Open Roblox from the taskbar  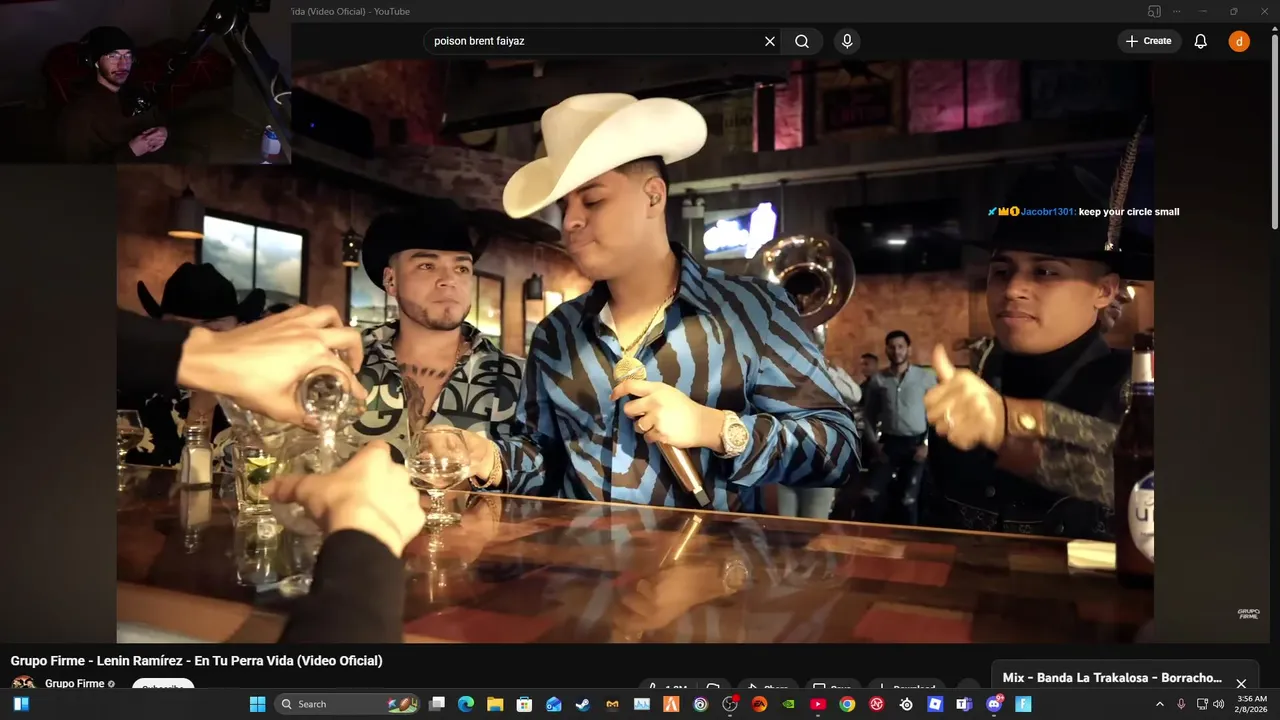tap(935, 704)
